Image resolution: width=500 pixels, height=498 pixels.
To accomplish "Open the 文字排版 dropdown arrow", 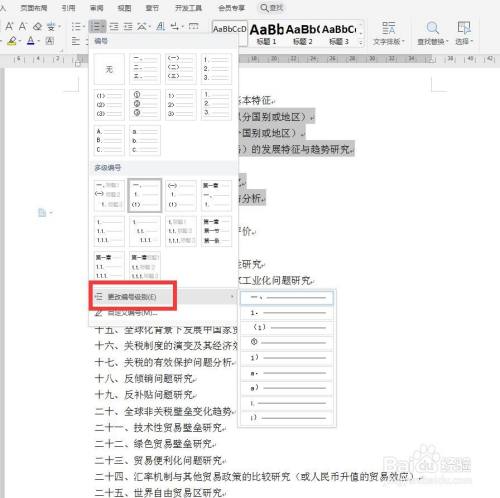I will click(403, 42).
